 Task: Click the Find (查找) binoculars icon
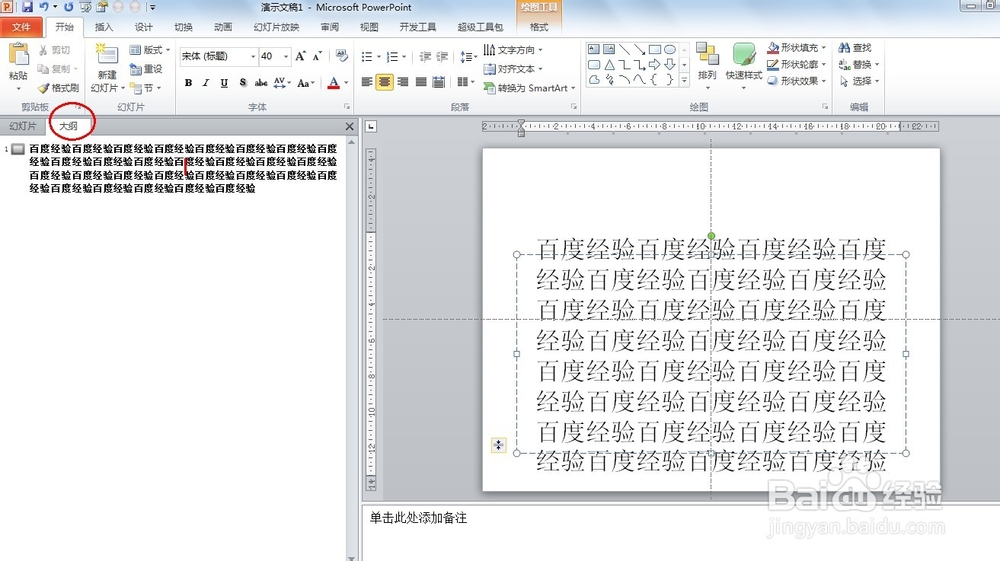click(x=844, y=48)
